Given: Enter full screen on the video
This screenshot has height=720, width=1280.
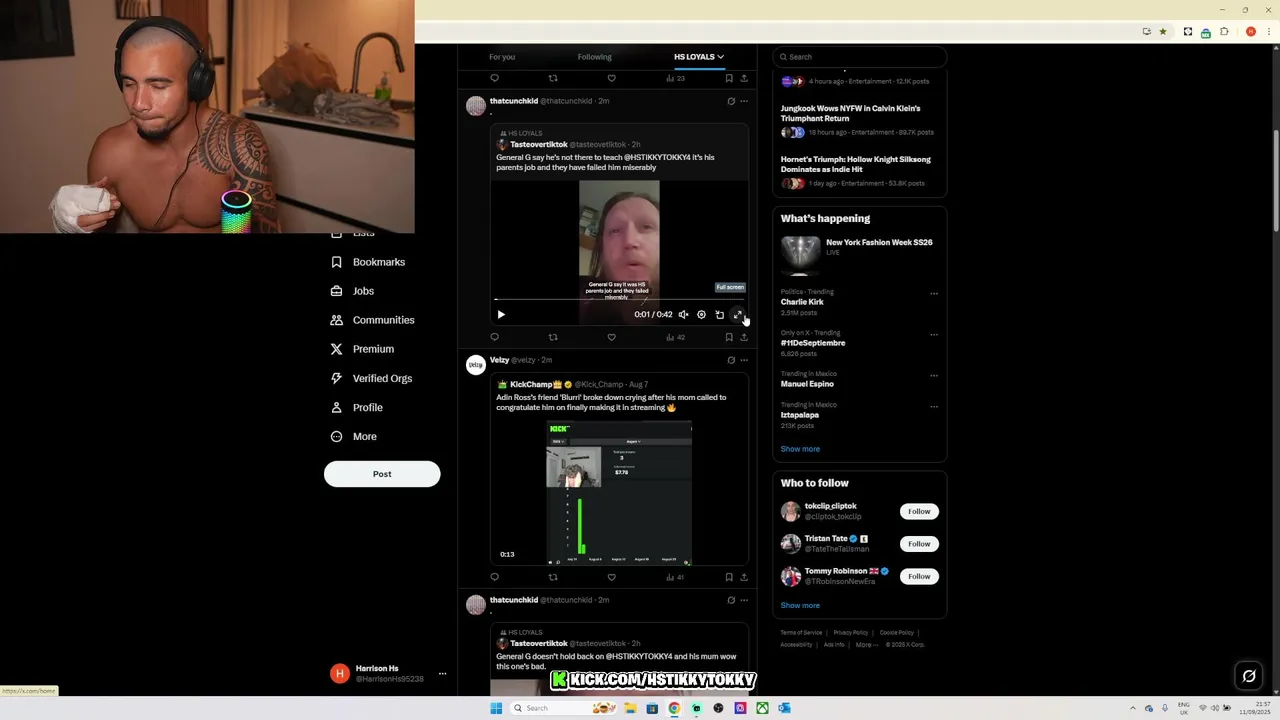Looking at the screenshot, I should click(738, 315).
